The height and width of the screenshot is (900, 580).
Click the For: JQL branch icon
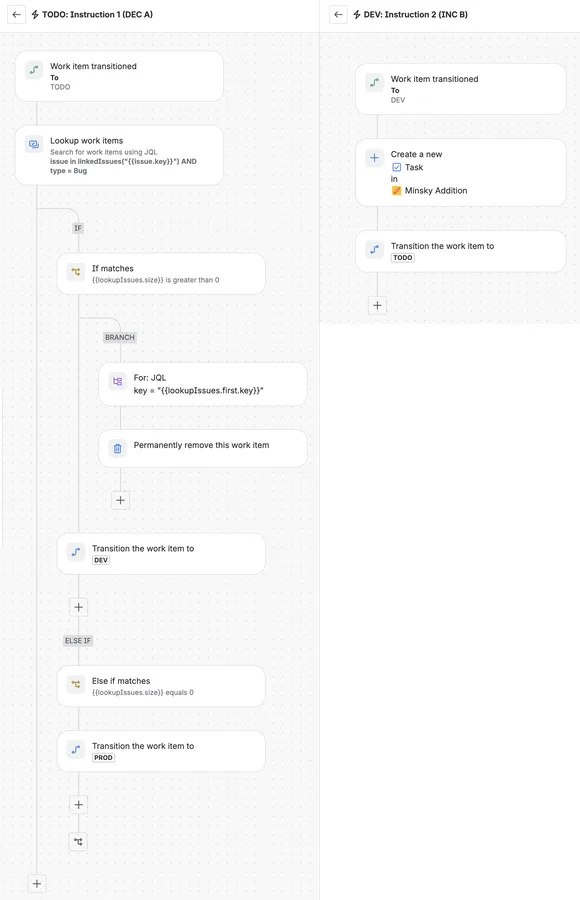[118, 381]
